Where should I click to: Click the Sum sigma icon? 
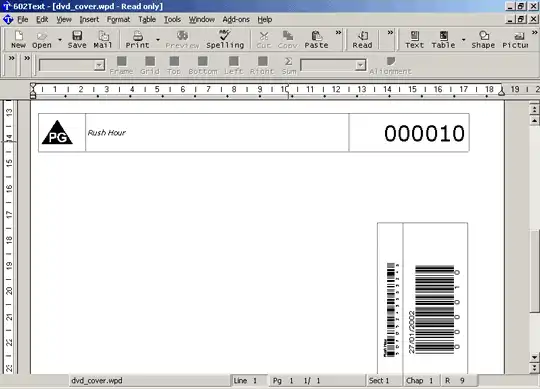289,65
